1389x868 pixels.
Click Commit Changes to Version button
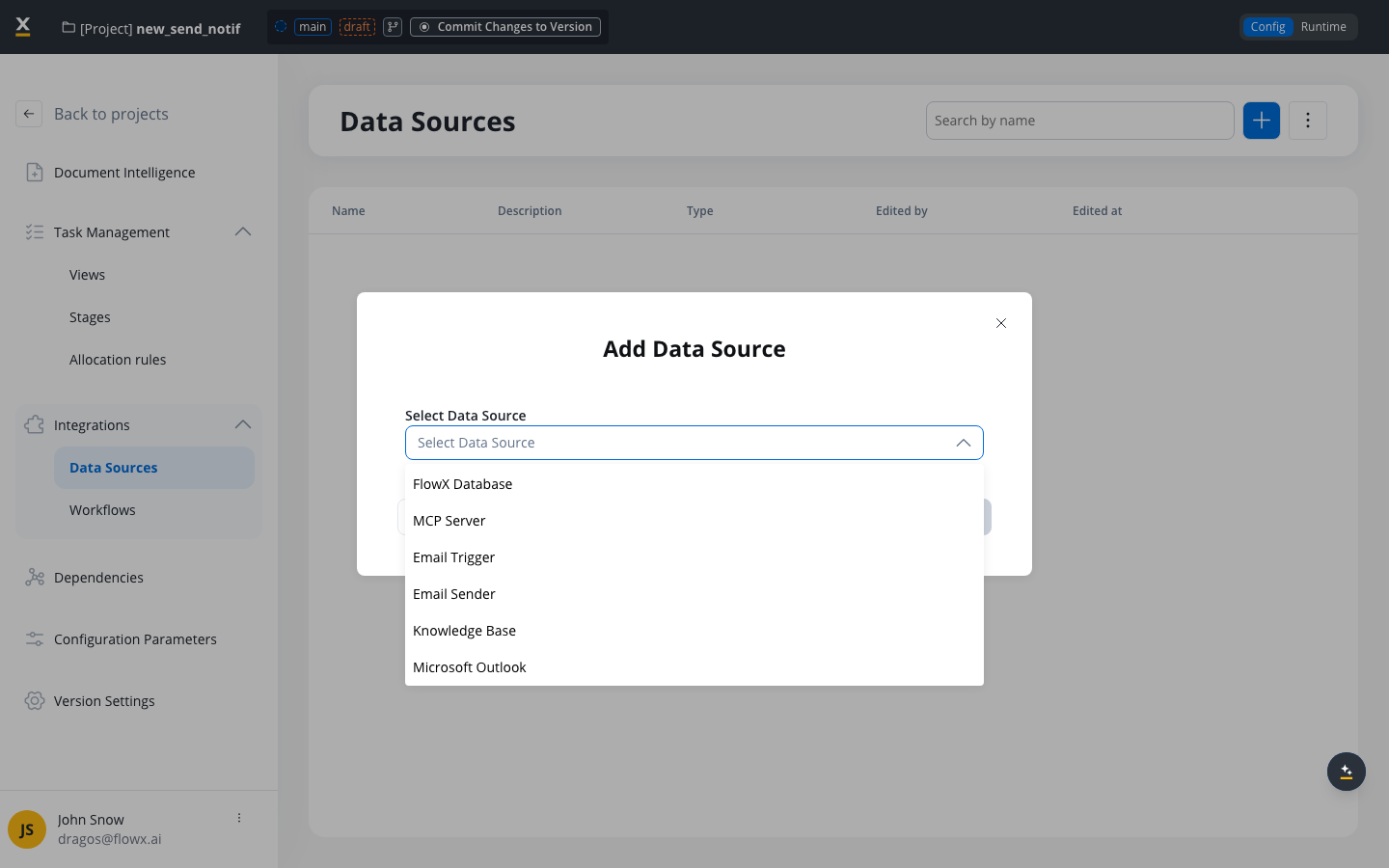[x=505, y=27]
